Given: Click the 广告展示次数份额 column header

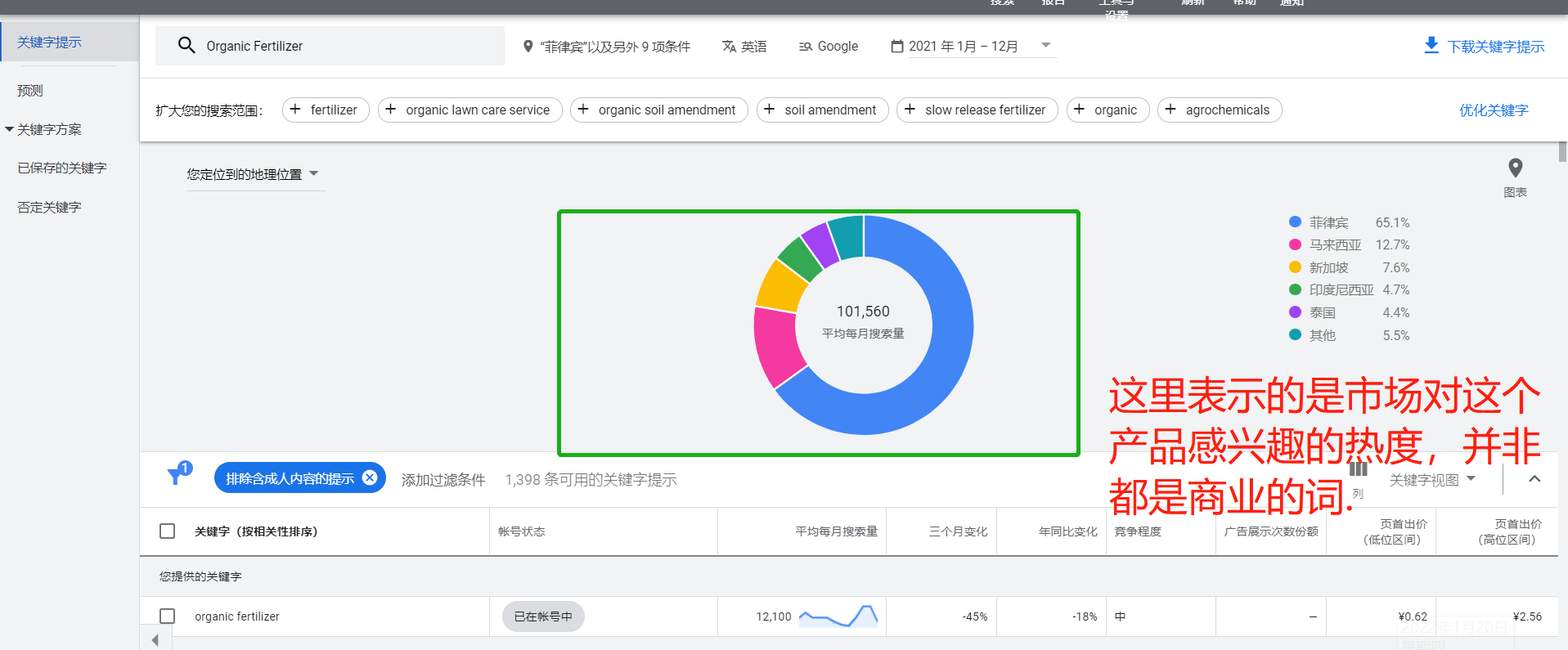Looking at the screenshot, I should click(1271, 531).
